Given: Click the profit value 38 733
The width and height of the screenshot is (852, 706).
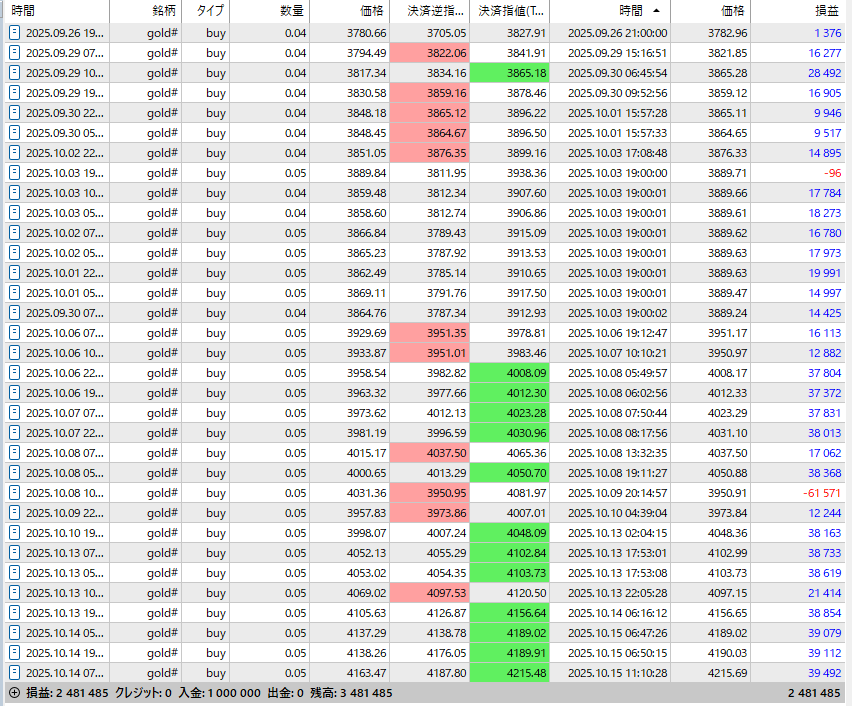Looking at the screenshot, I should click(x=824, y=553).
